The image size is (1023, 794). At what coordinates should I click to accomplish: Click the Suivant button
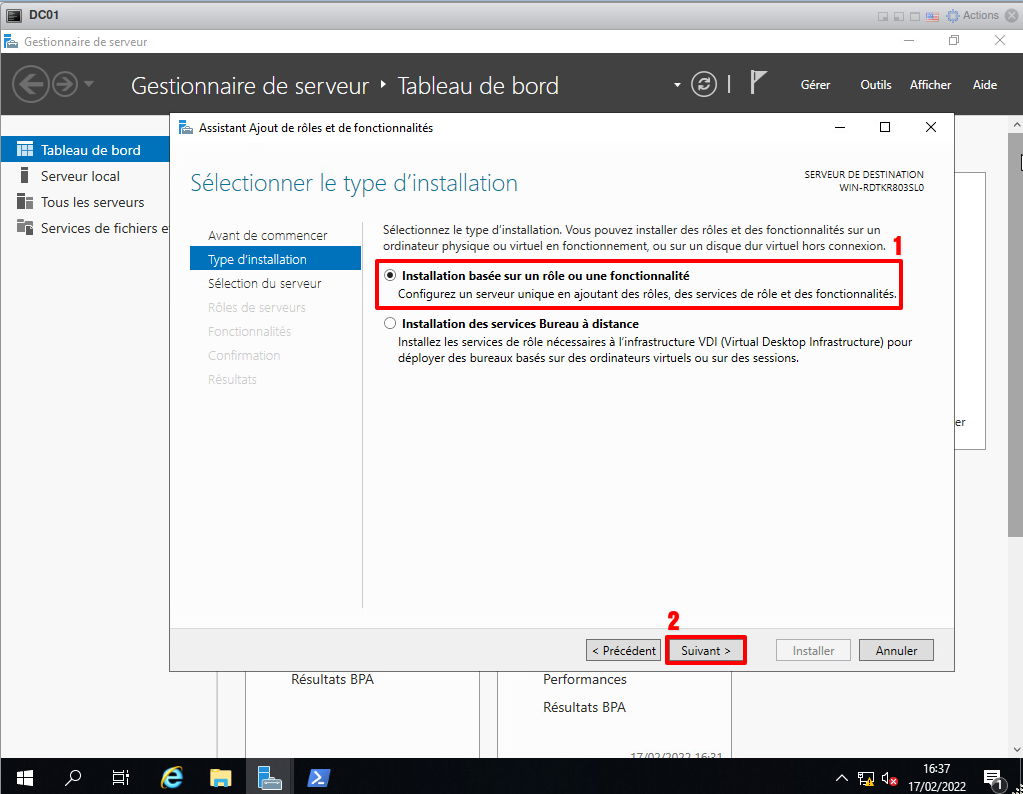(706, 650)
